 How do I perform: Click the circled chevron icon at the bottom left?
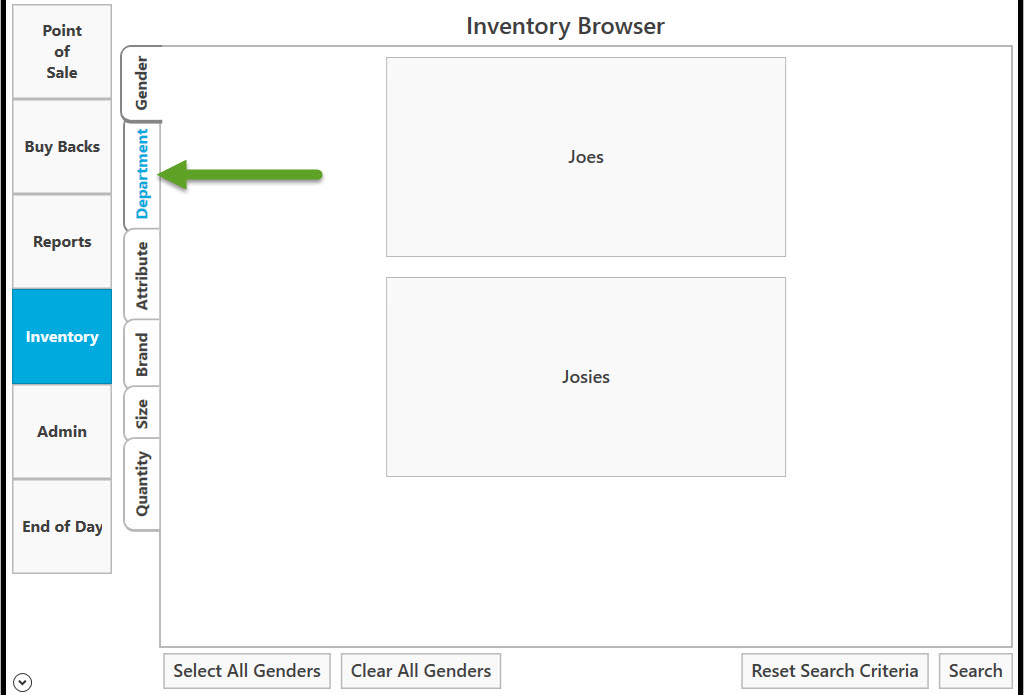pos(23,683)
